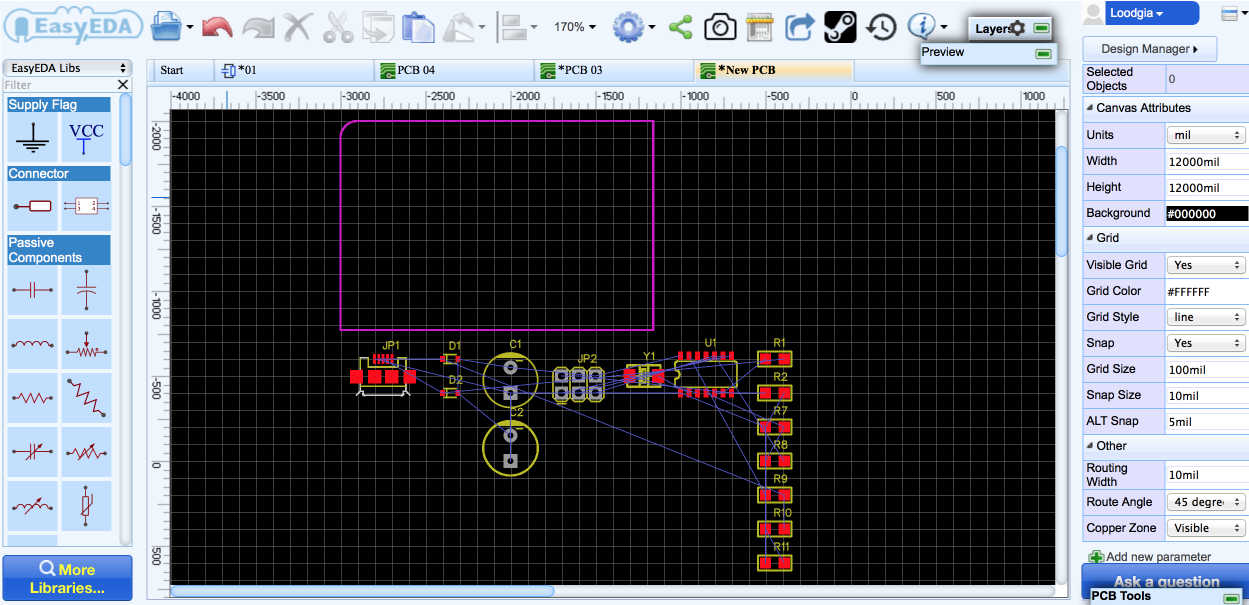Click the EasyEDA logo
This screenshot has height=605, width=1249.
coord(73,27)
